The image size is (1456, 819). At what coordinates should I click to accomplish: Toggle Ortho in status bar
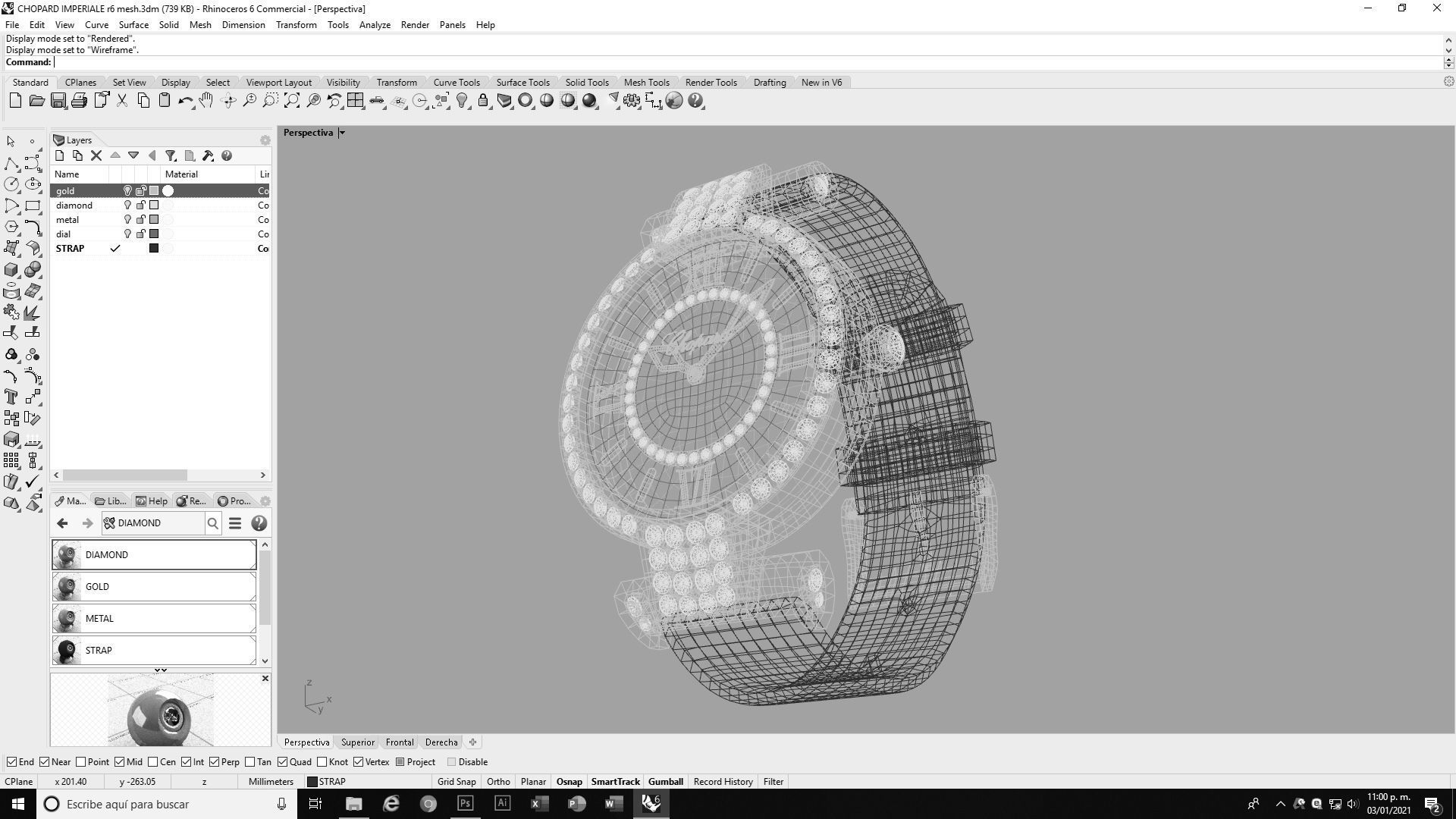click(498, 782)
